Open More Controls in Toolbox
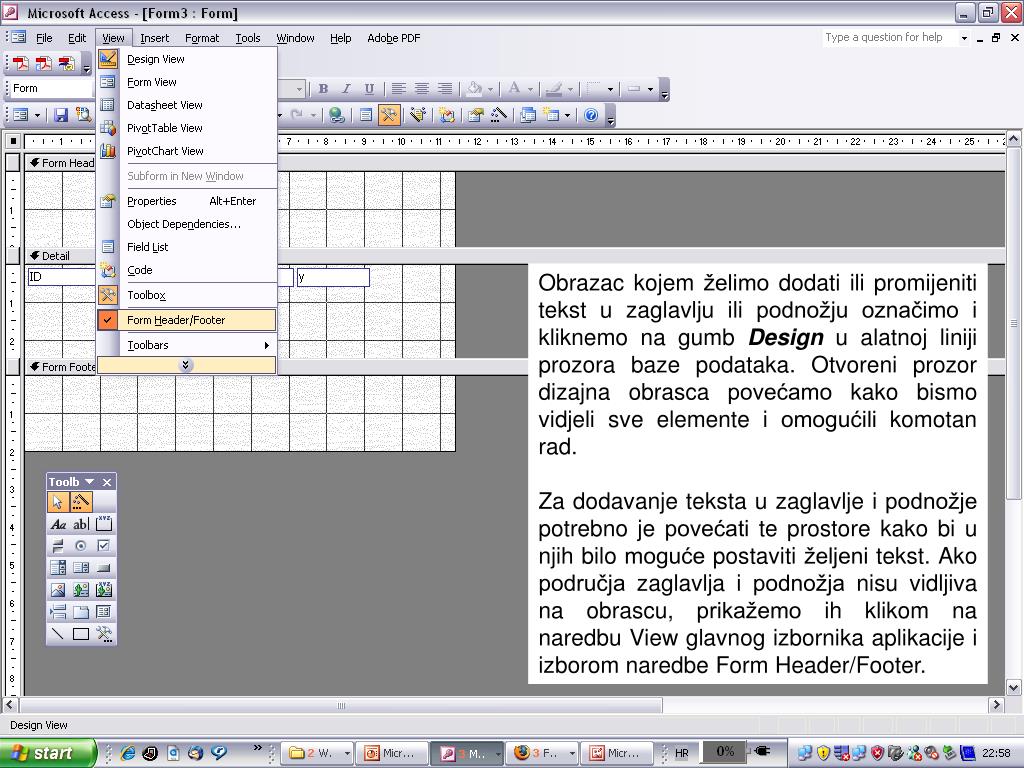1024x768 pixels. coord(104,633)
